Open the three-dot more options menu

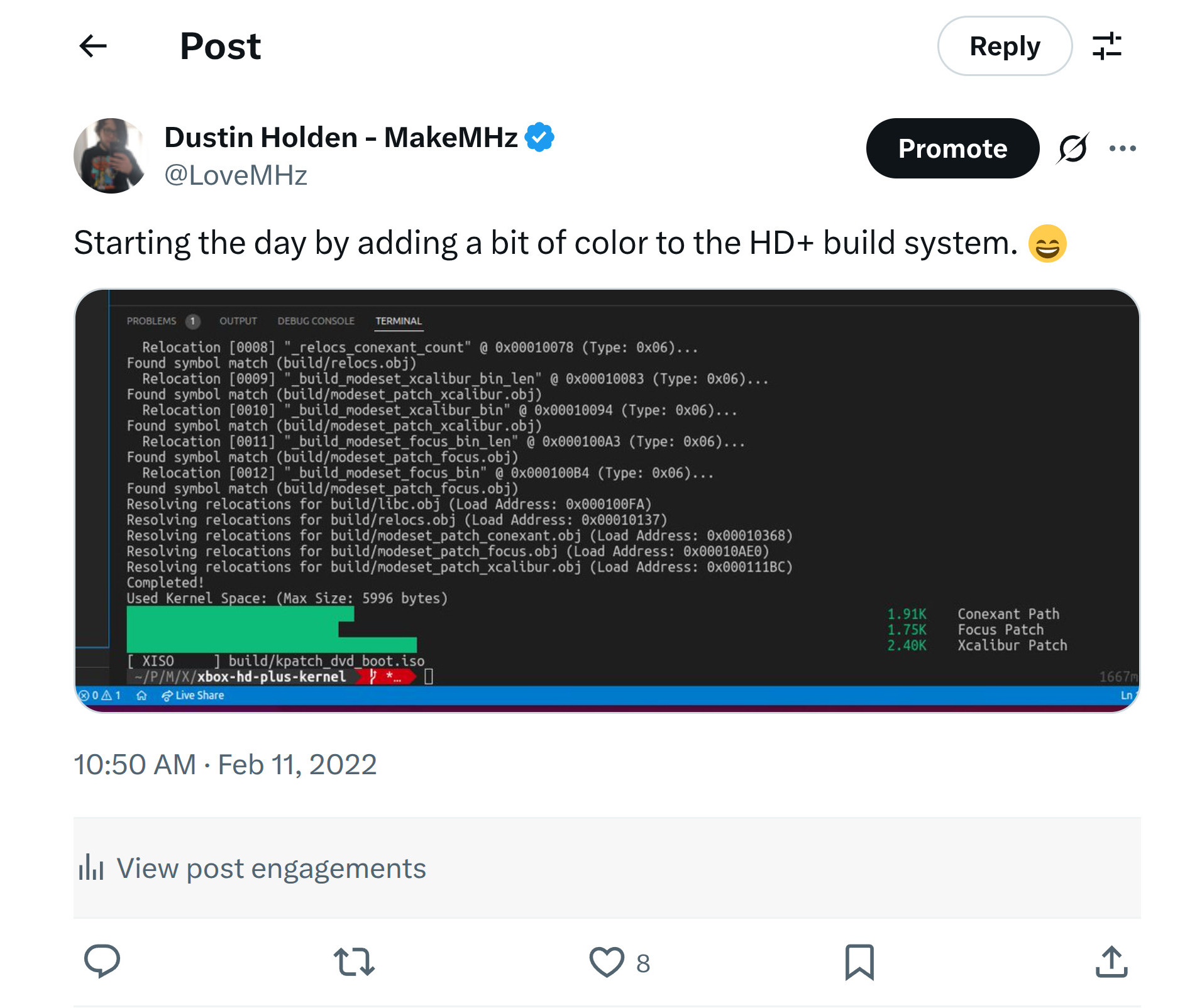[x=1123, y=148]
